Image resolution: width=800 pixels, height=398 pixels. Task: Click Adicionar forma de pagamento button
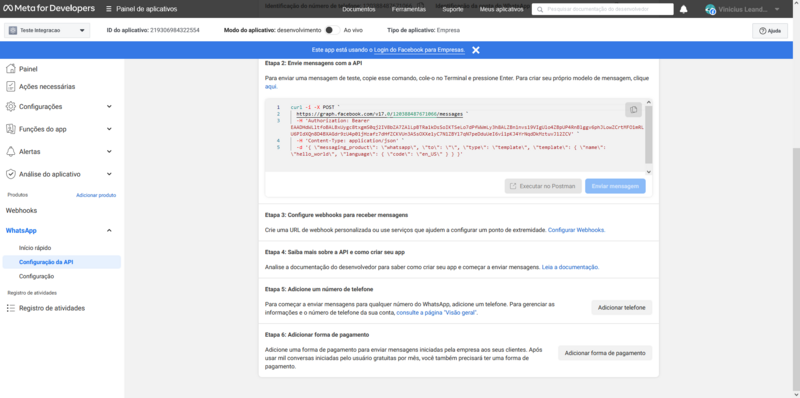(x=605, y=353)
